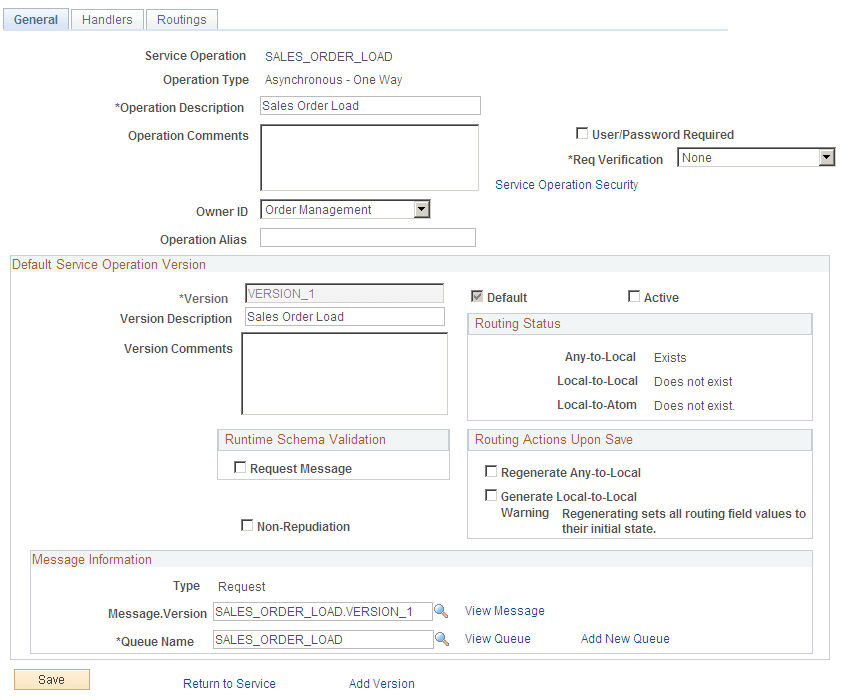Enable Request Message schema validation
Viewport: 852px width, 700px height.
238,467
